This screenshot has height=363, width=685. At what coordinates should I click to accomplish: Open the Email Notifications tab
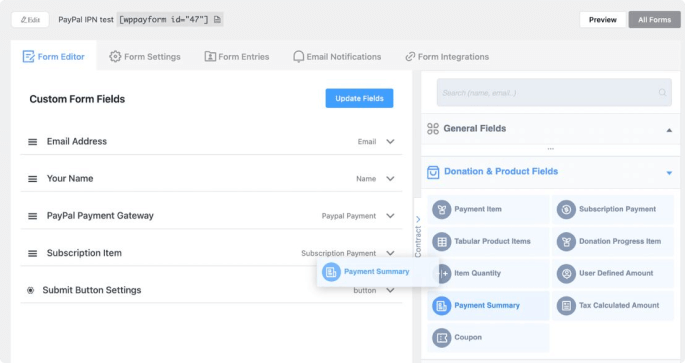tap(337, 57)
